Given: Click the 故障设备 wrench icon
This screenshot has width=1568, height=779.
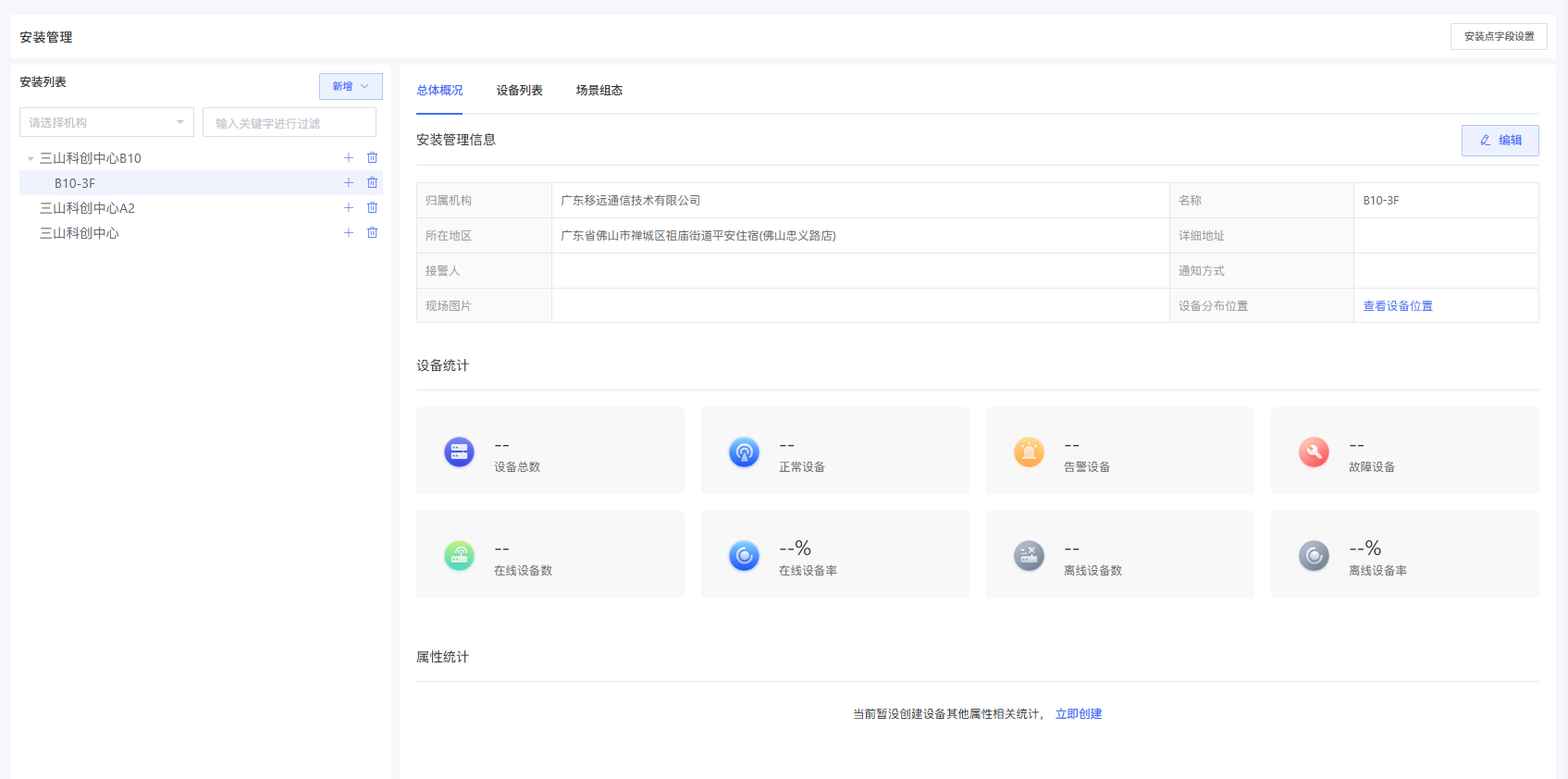Looking at the screenshot, I should tap(1314, 451).
